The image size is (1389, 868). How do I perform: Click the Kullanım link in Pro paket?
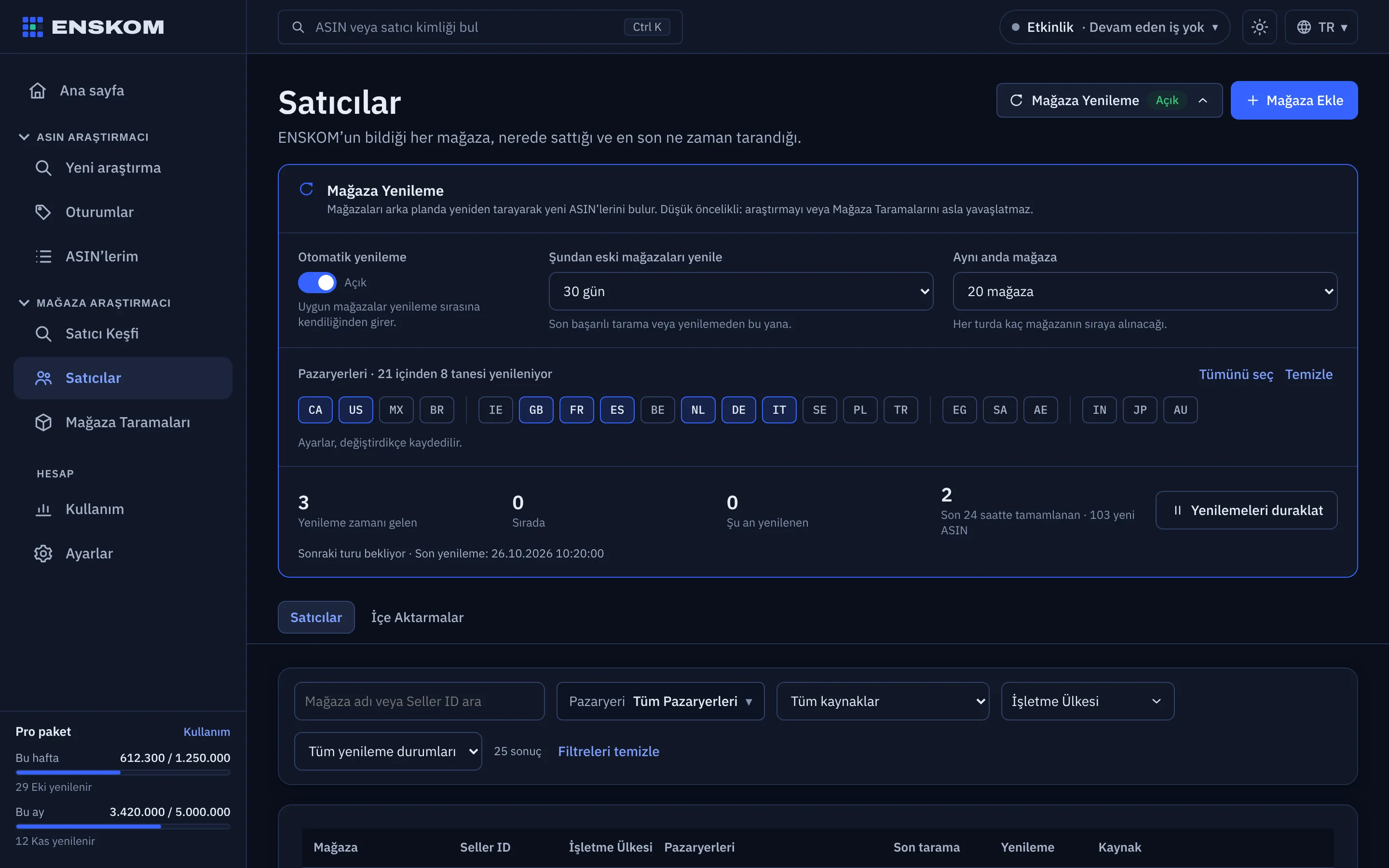pos(206,732)
